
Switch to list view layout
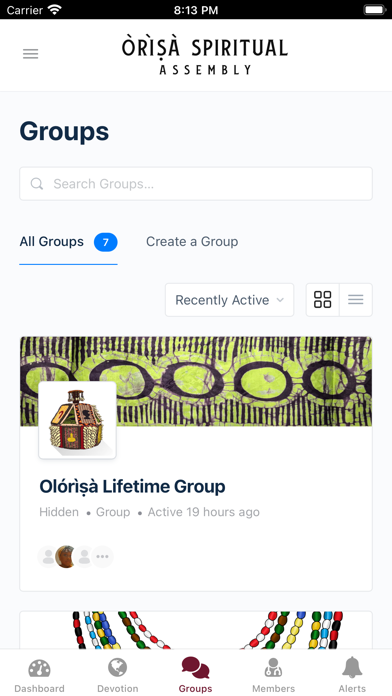click(x=356, y=300)
